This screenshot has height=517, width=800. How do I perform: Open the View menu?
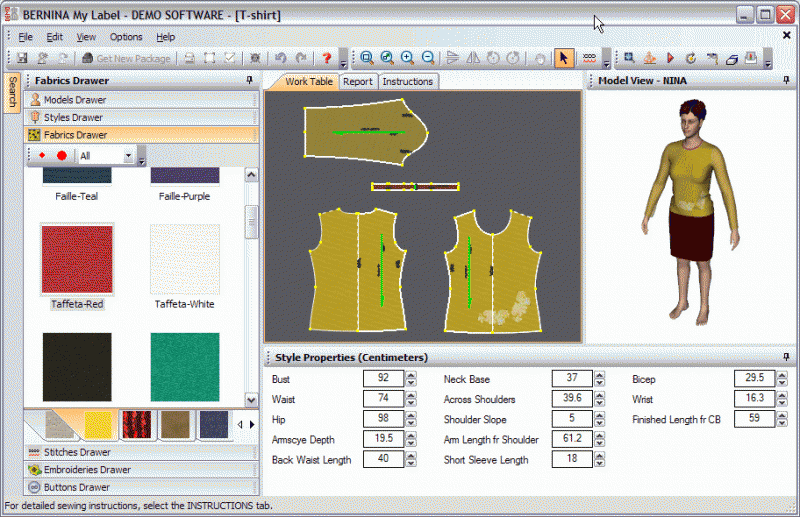tap(86, 37)
